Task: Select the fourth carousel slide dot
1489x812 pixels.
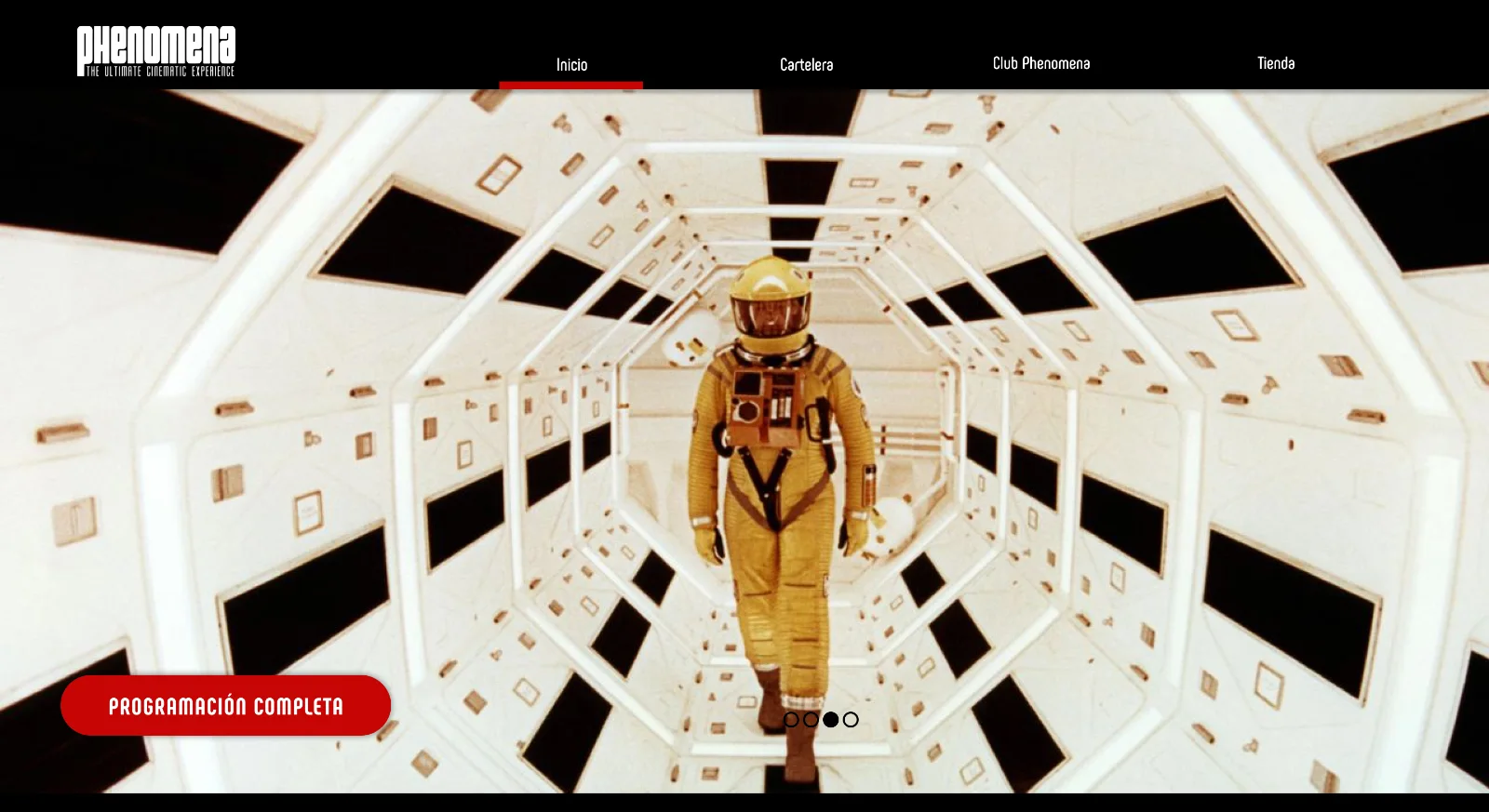Action: (851, 719)
